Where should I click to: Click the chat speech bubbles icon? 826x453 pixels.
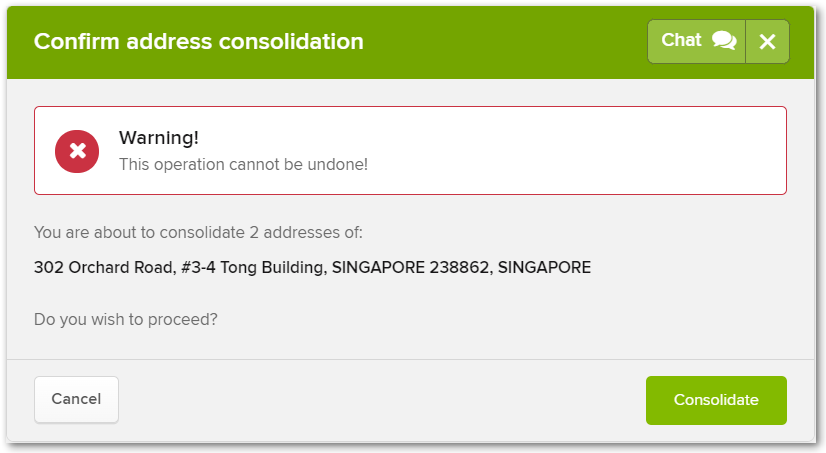tap(724, 41)
